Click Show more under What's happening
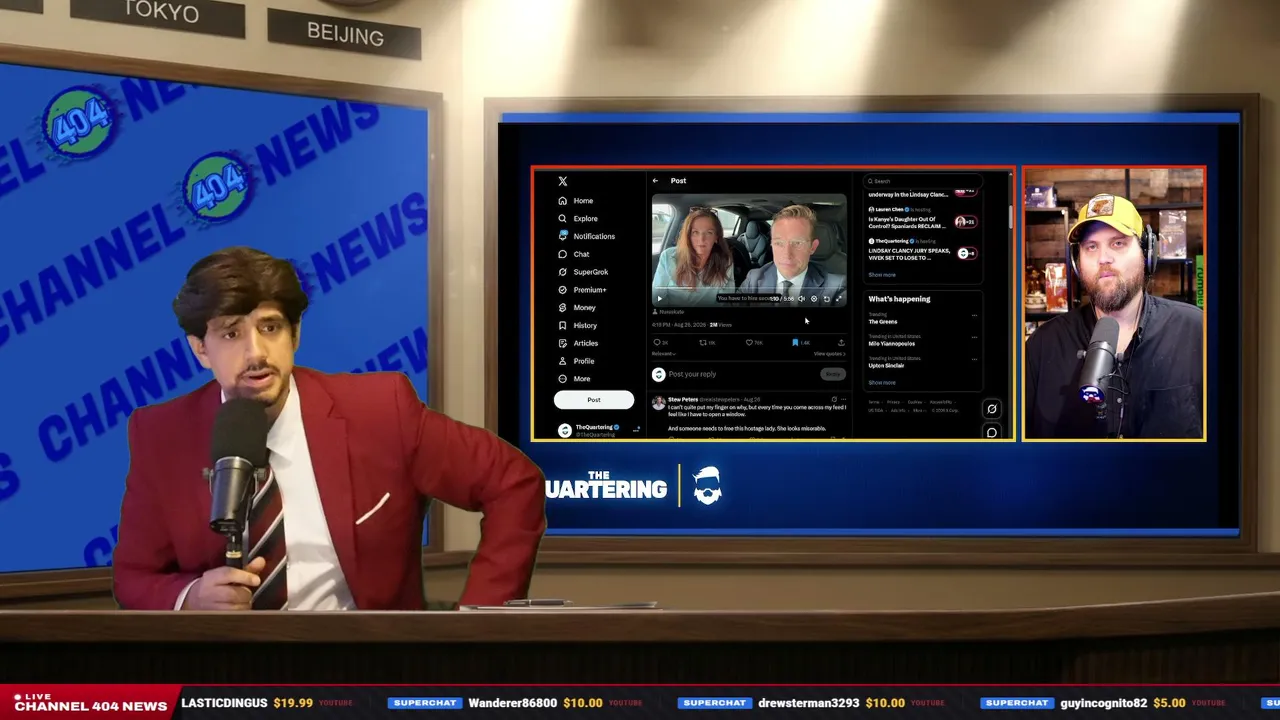Viewport: 1280px width, 720px height. (882, 383)
